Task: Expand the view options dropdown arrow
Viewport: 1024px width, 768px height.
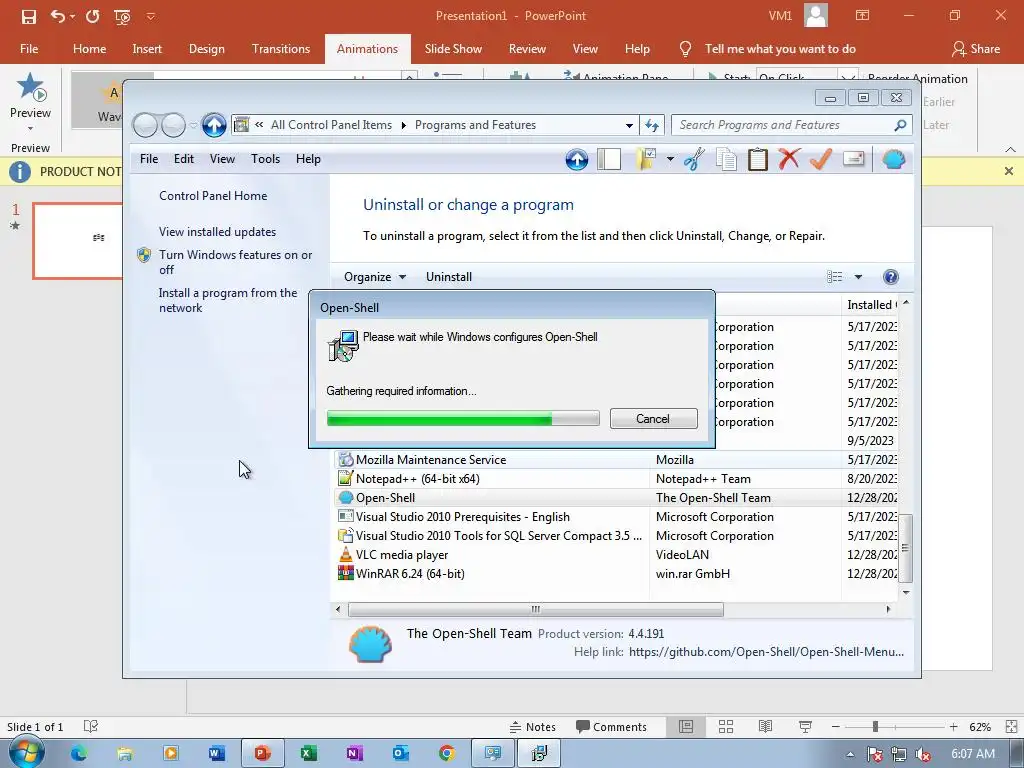Action: (858, 277)
